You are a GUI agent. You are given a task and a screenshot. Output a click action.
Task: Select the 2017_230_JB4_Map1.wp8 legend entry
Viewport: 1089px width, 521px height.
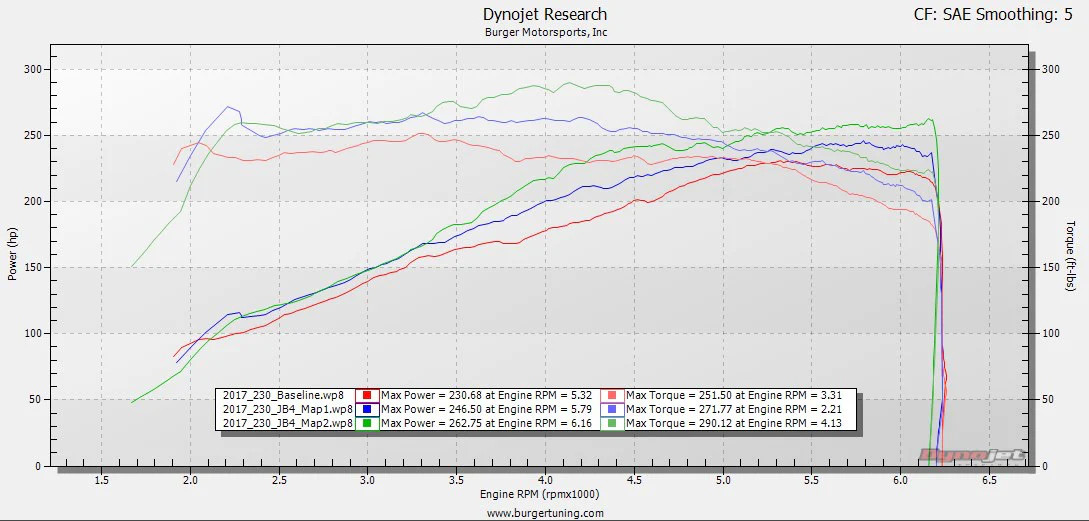click(x=283, y=409)
